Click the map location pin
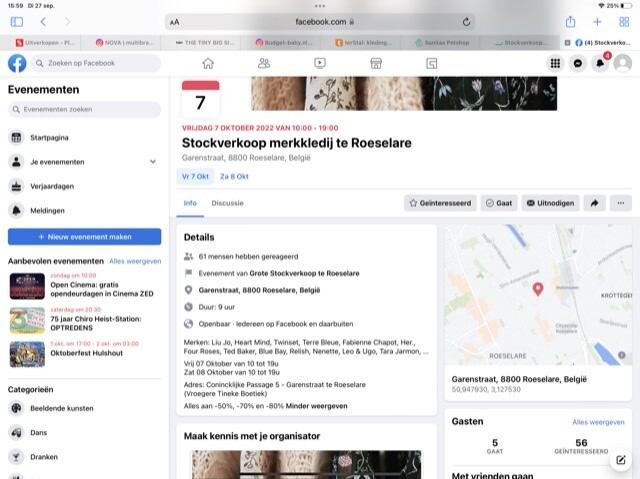The image size is (640, 479). pyautogui.click(x=538, y=289)
